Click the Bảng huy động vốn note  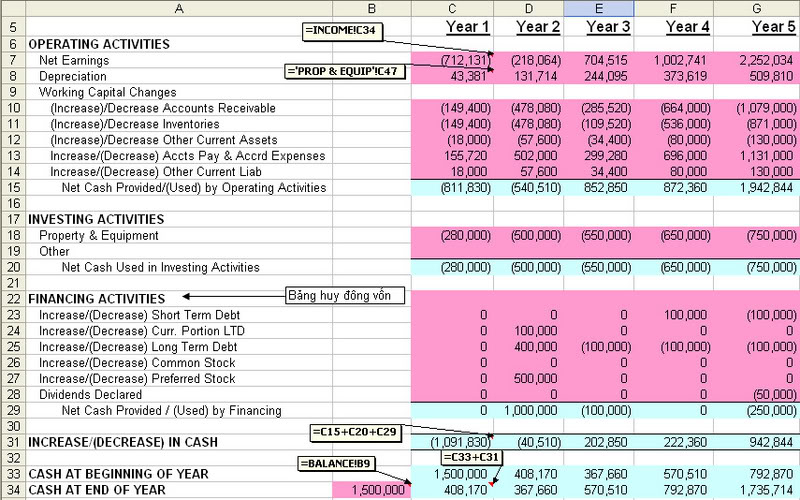(x=345, y=295)
